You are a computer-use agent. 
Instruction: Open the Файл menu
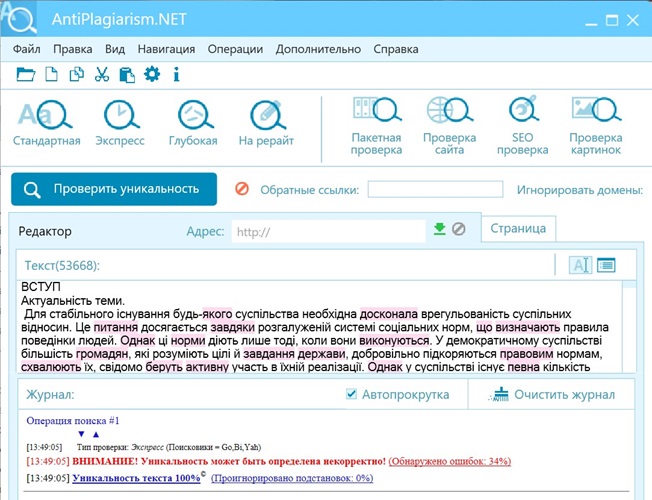pos(27,49)
